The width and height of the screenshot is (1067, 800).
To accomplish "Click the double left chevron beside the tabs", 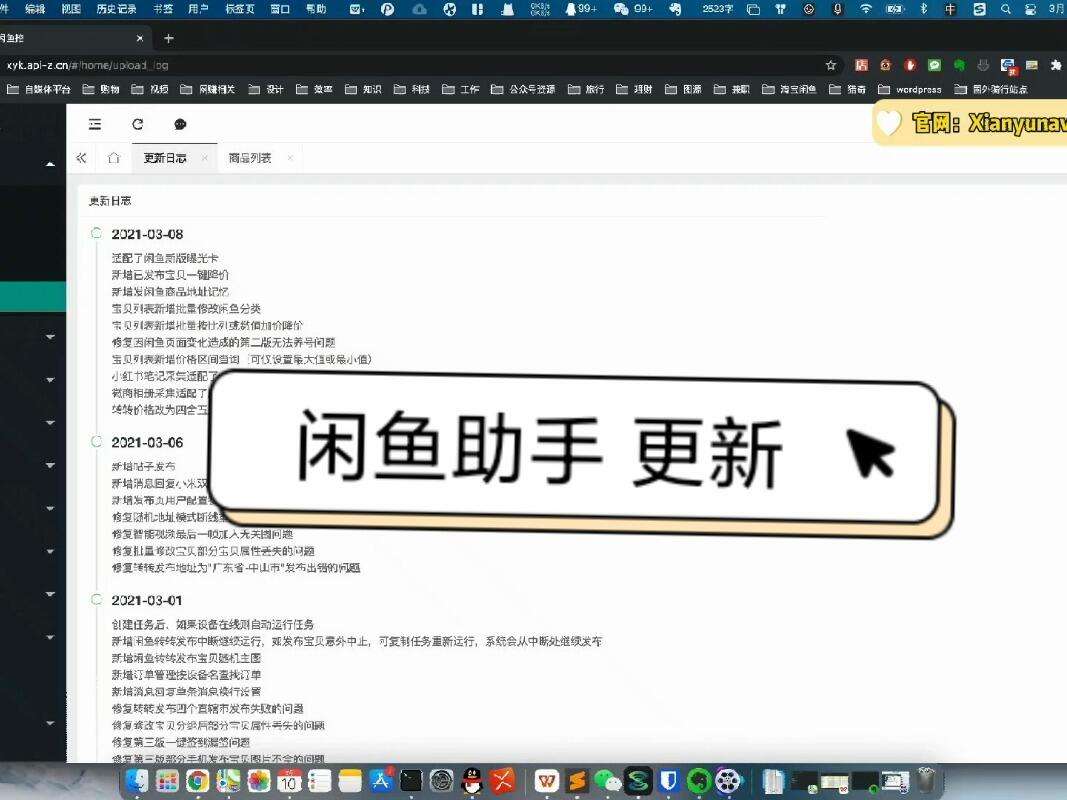I will pyautogui.click(x=81, y=158).
